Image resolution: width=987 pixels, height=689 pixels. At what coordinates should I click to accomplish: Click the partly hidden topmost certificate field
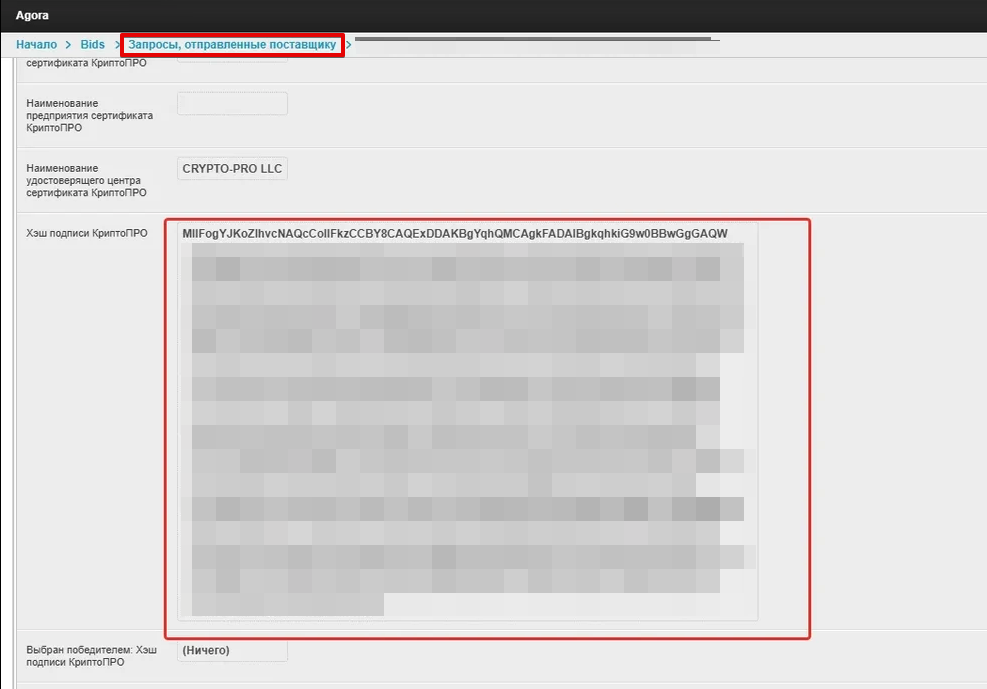[x=232, y=60]
